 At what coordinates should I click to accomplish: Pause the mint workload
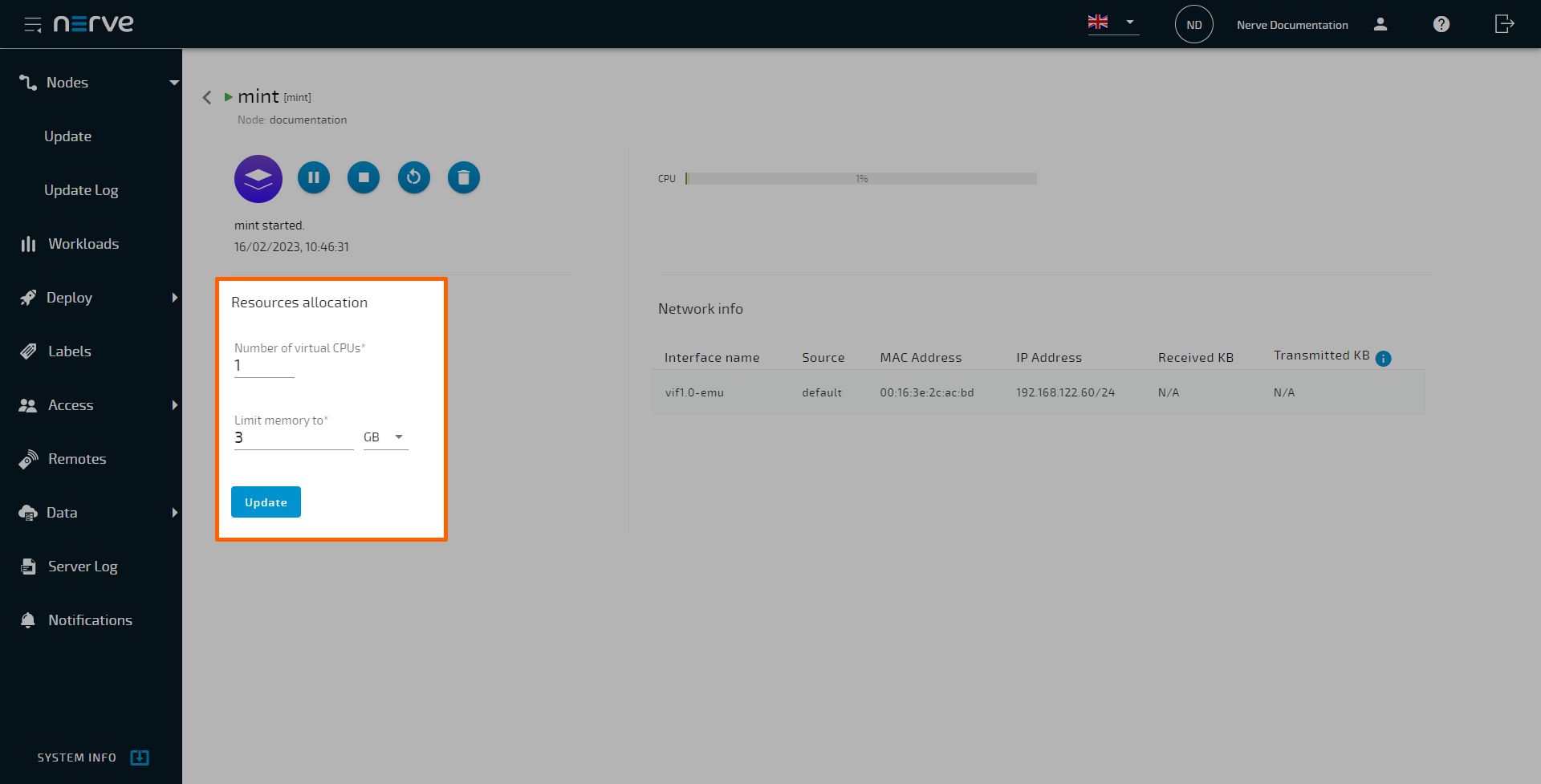click(314, 177)
